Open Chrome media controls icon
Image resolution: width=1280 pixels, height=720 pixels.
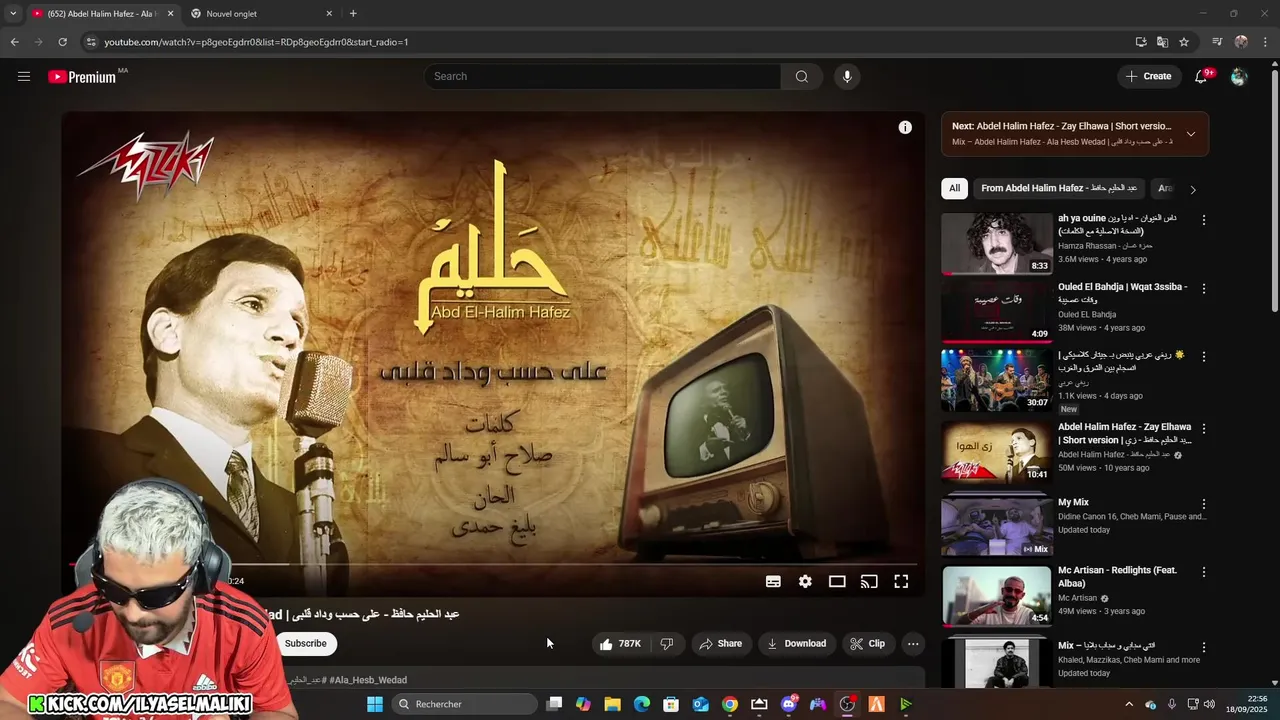[x=1217, y=42]
